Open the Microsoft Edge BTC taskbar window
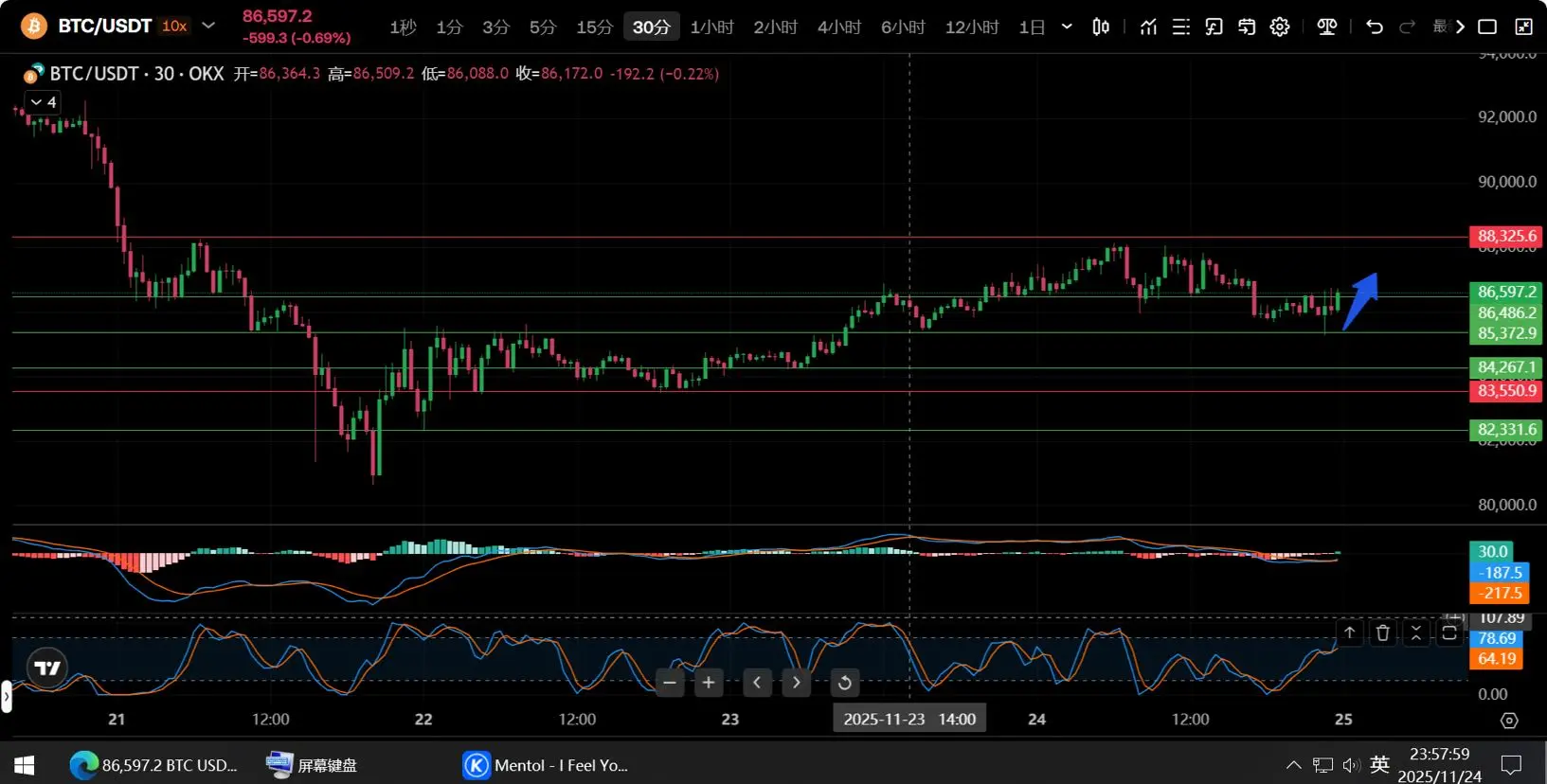The width and height of the screenshot is (1547, 784). point(156,765)
